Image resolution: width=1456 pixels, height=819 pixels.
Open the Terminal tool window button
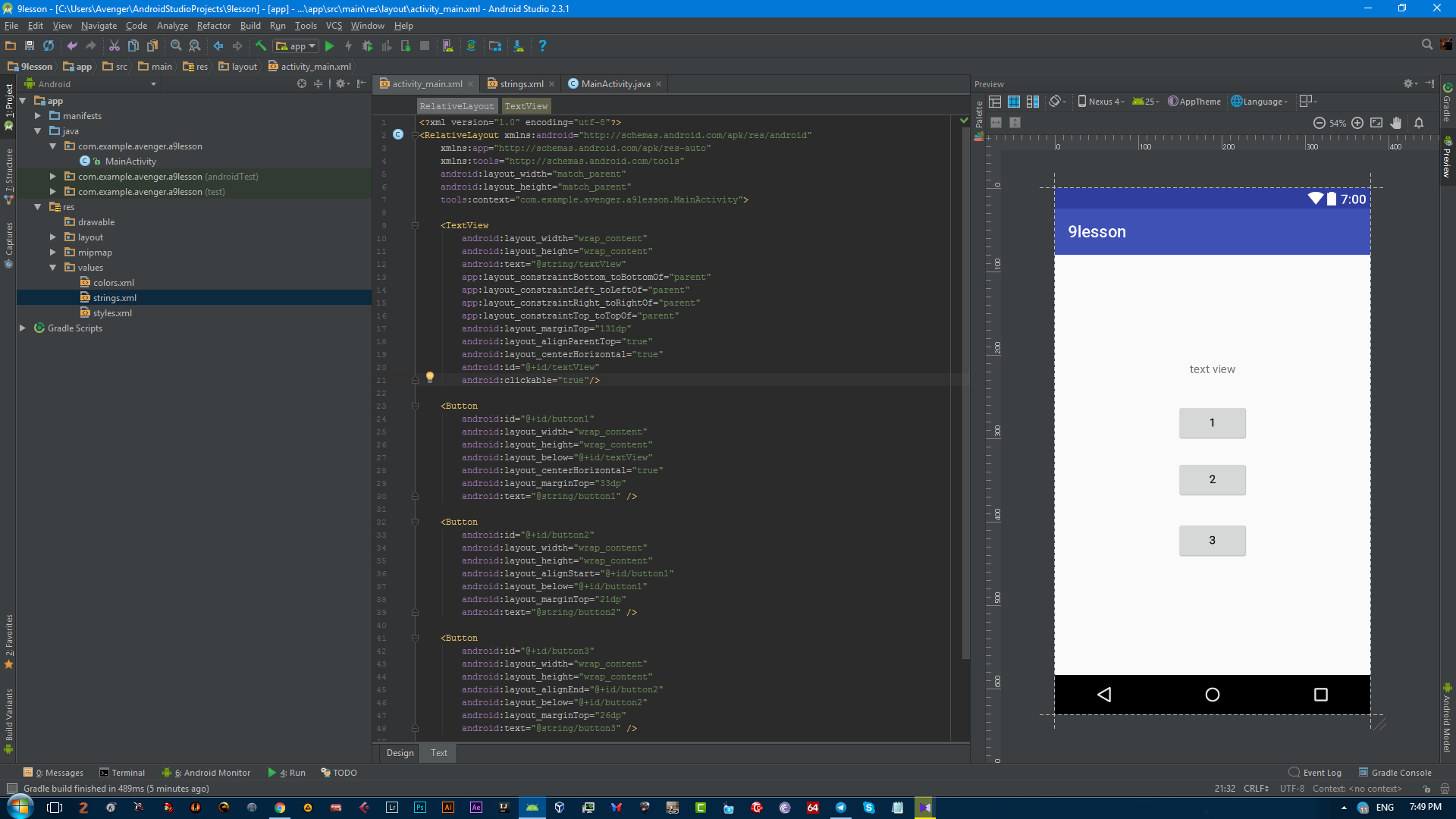(122, 773)
